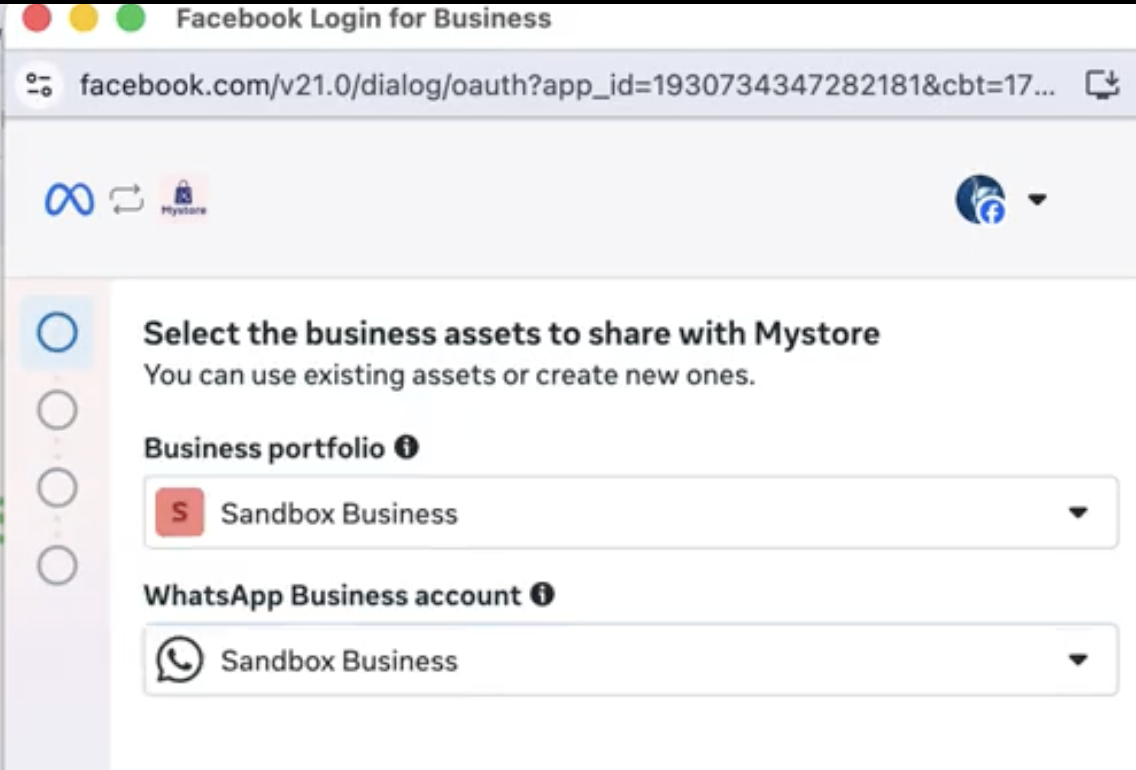Show info about Business portfolio
The height and width of the screenshot is (770, 1136).
(406, 447)
